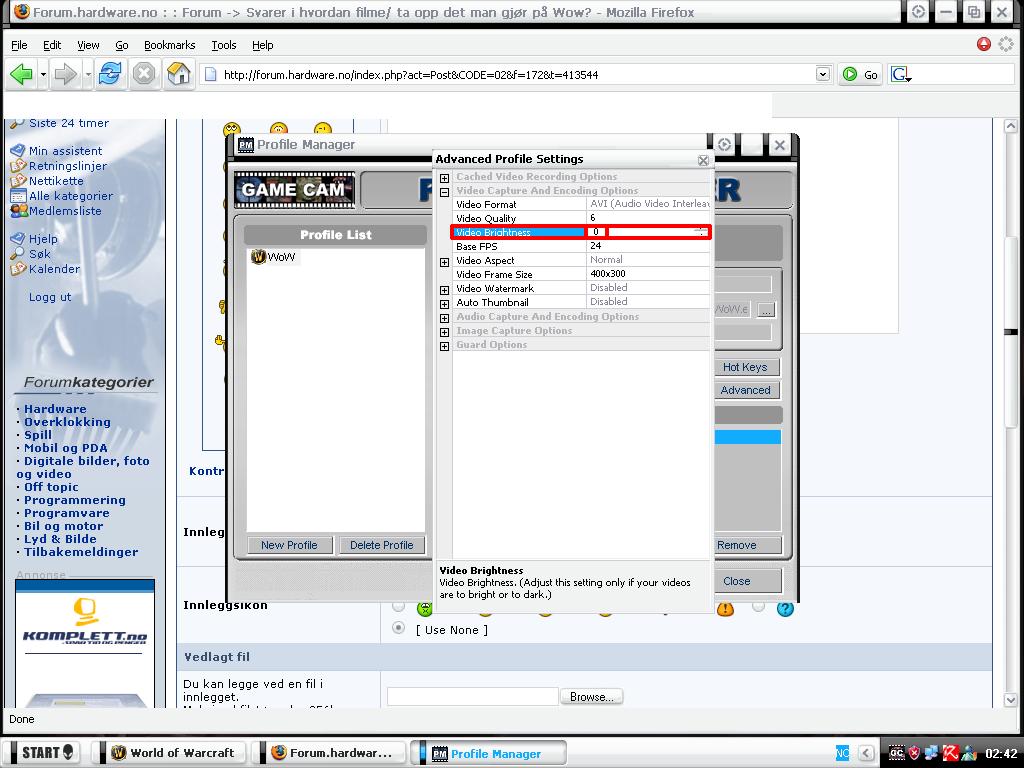1024x768 pixels.
Task: Collapse Video Capture And Encoding Options
Action: tap(444, 192)
